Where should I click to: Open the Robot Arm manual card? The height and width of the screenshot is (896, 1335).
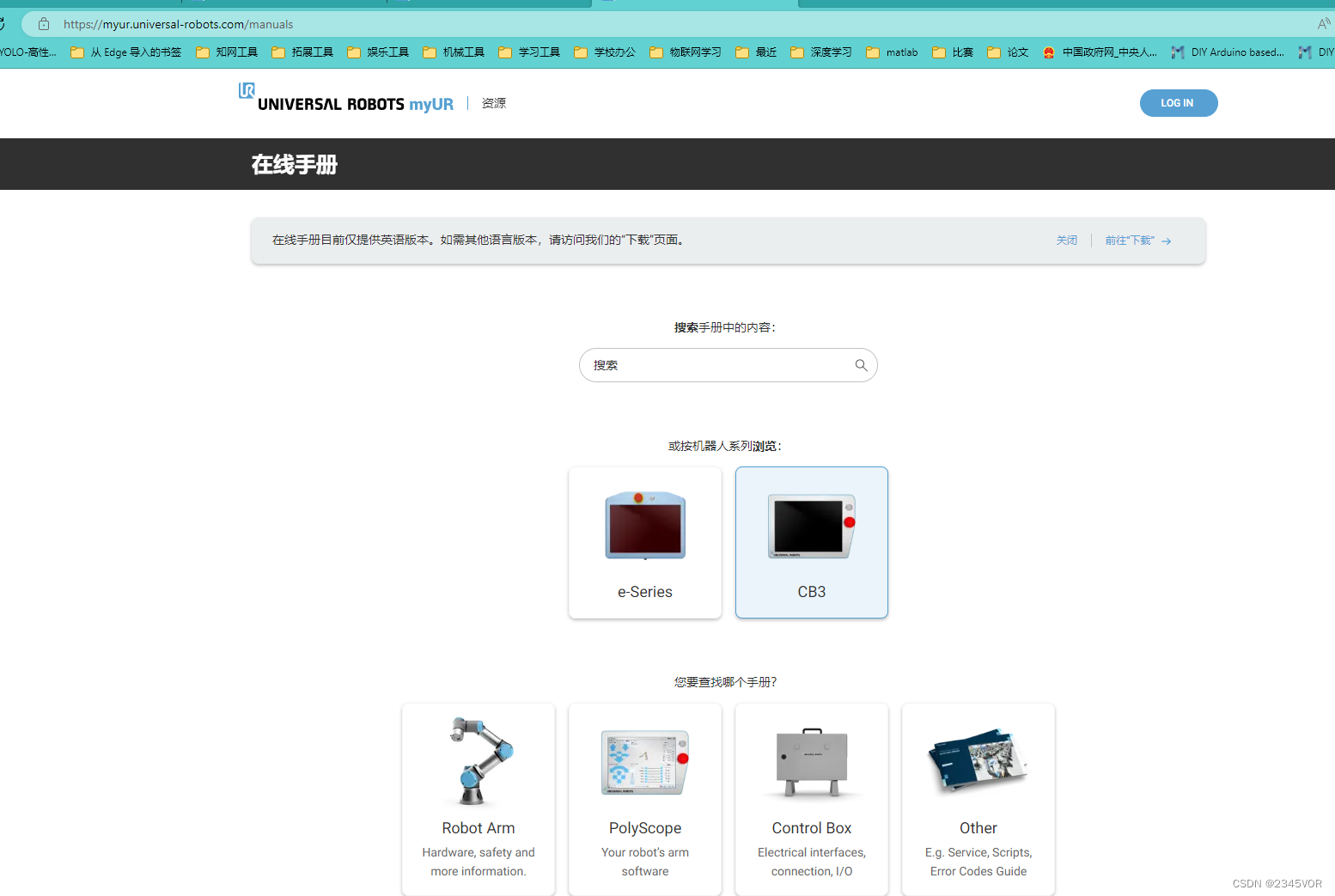pos(479,799)
